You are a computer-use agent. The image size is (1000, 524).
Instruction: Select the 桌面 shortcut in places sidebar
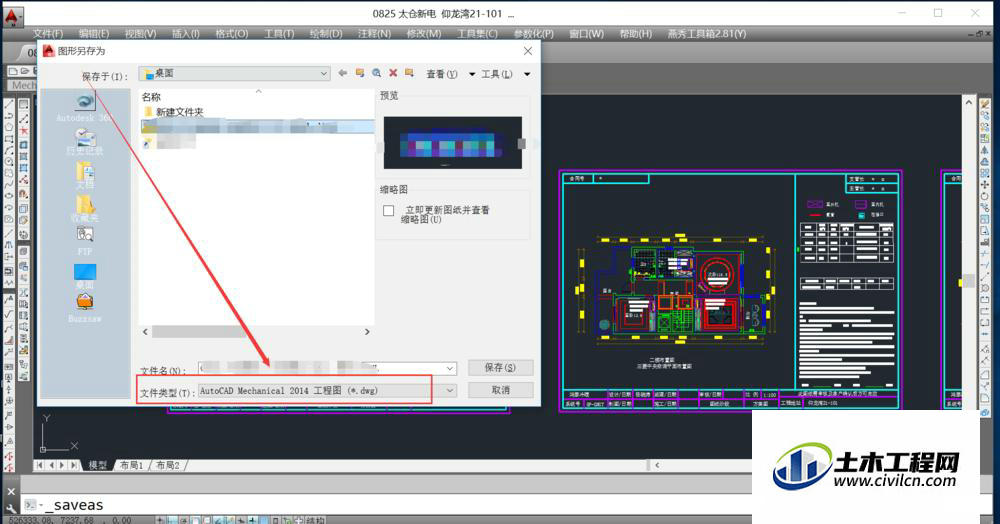[x=85, y=276]
